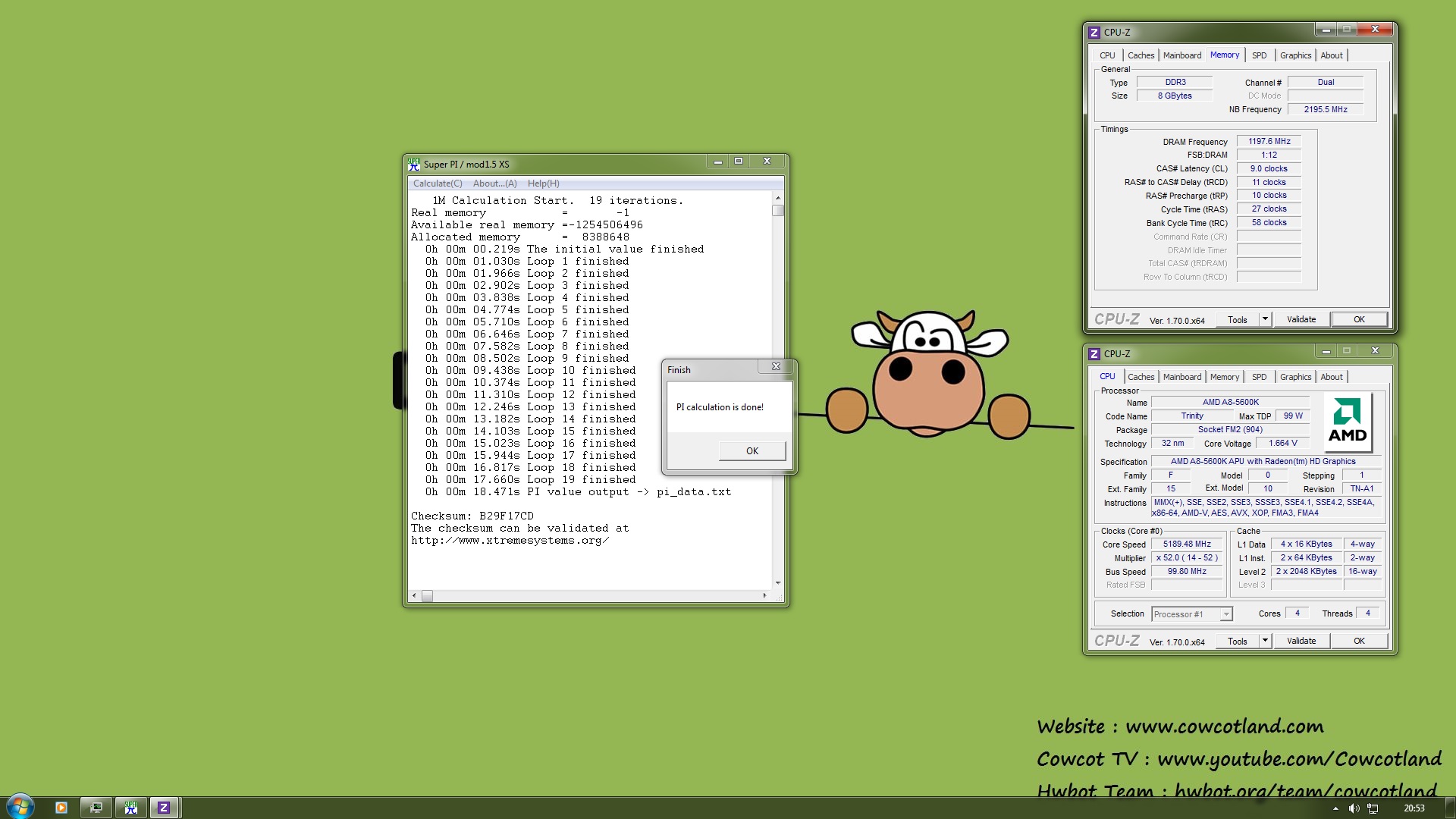Open Graphics tab in top CPU-Z window
This screenshot has width=1456, height=819.
[x=1295, y=55]
